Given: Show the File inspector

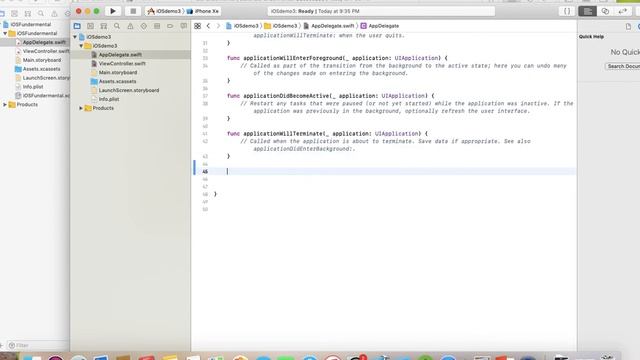Looking at the screenshot, I should 628,27.
